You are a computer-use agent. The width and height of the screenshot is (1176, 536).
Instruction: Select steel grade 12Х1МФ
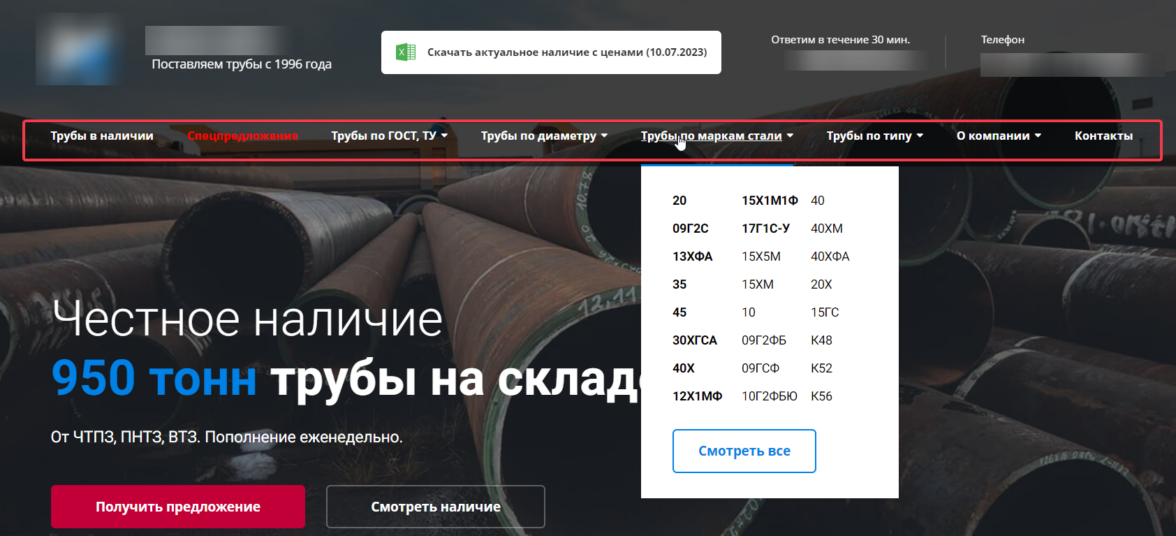(698, 397)
